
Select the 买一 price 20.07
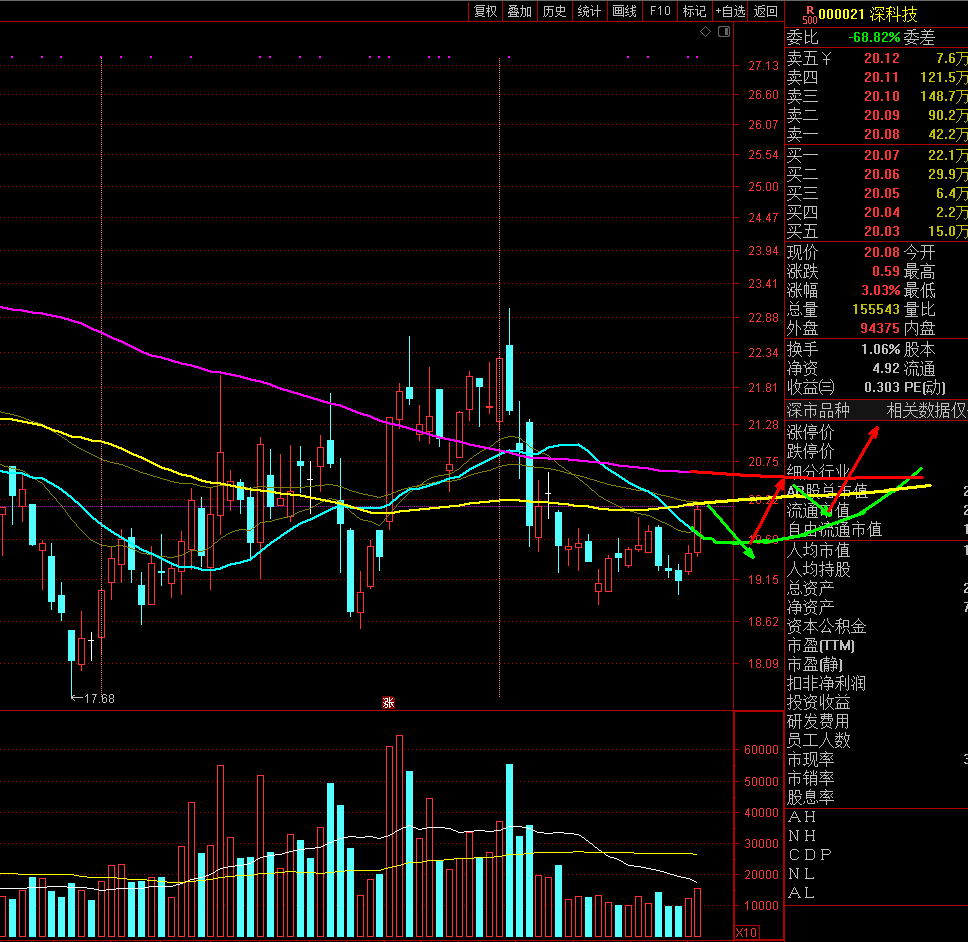click(882, 155)
